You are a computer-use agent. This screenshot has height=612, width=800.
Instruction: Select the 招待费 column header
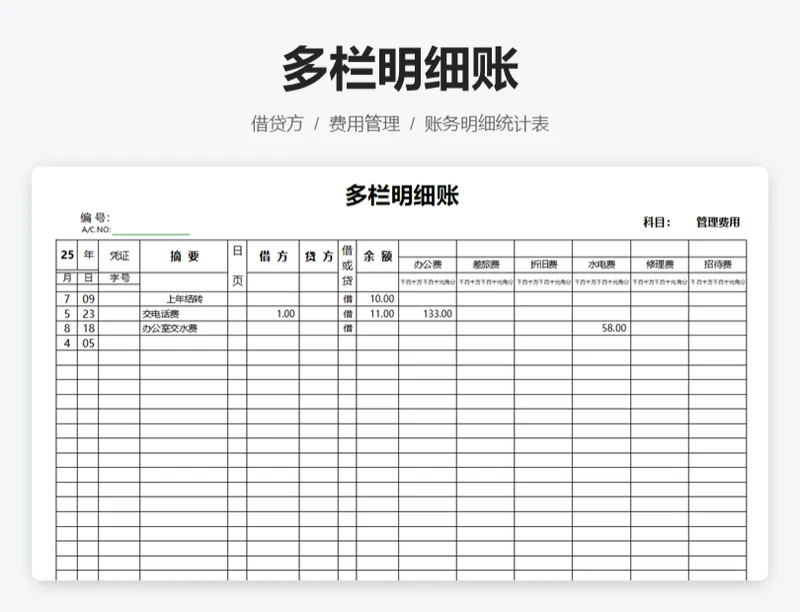[718, 265]
